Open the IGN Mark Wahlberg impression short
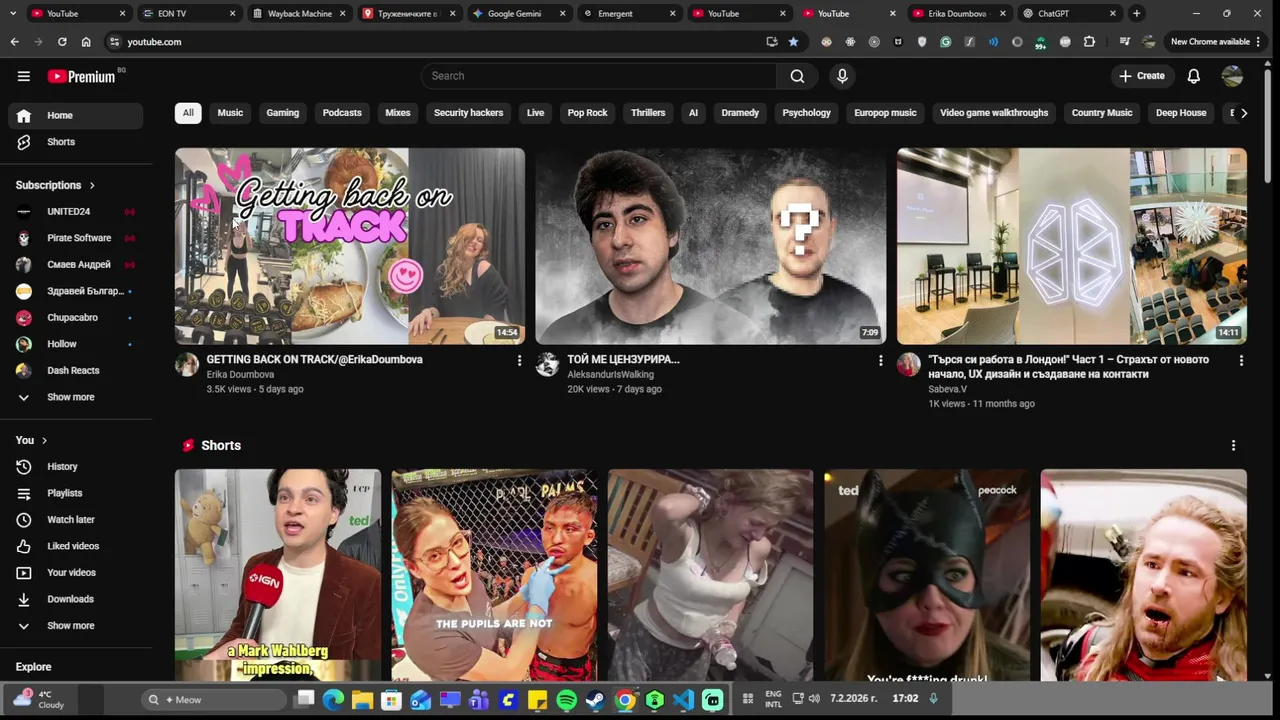The height and width of the screenshot is (720, 1280). coord(278,575)
